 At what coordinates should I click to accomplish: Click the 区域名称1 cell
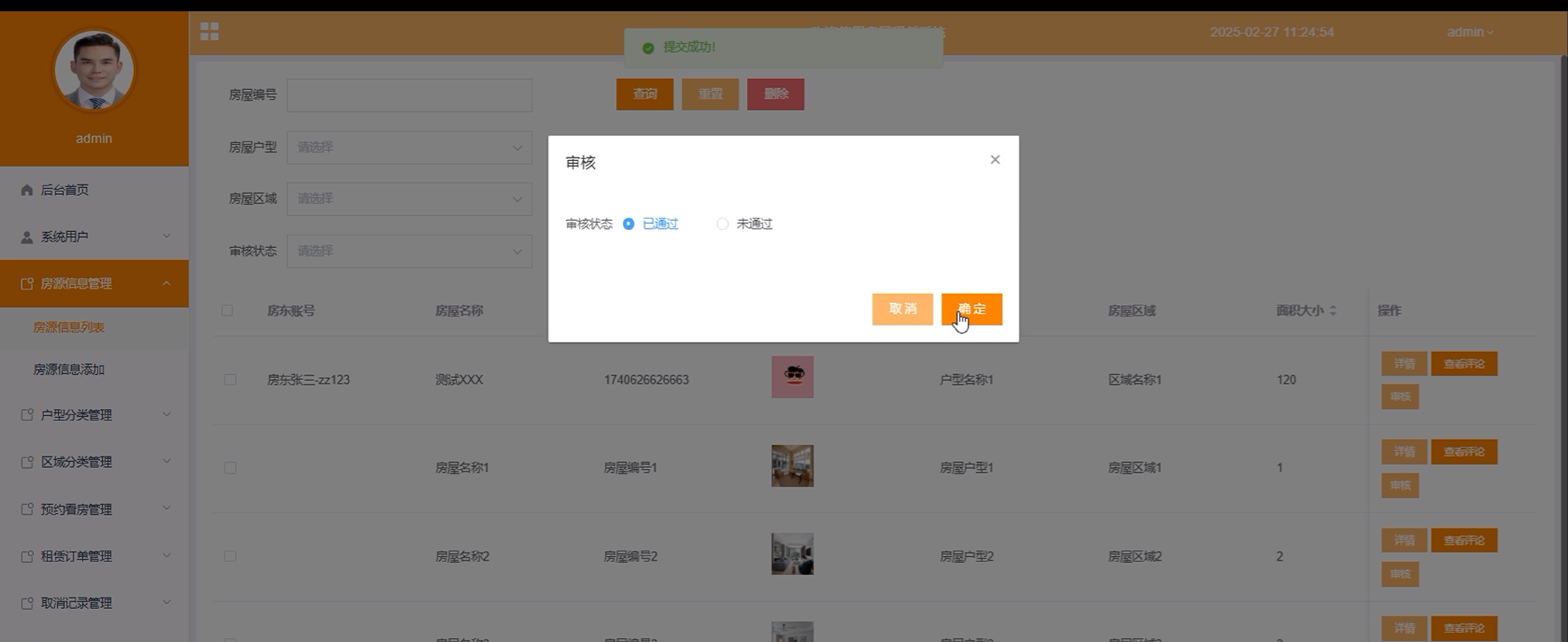pyautogui.click(x=1134, y=379)
